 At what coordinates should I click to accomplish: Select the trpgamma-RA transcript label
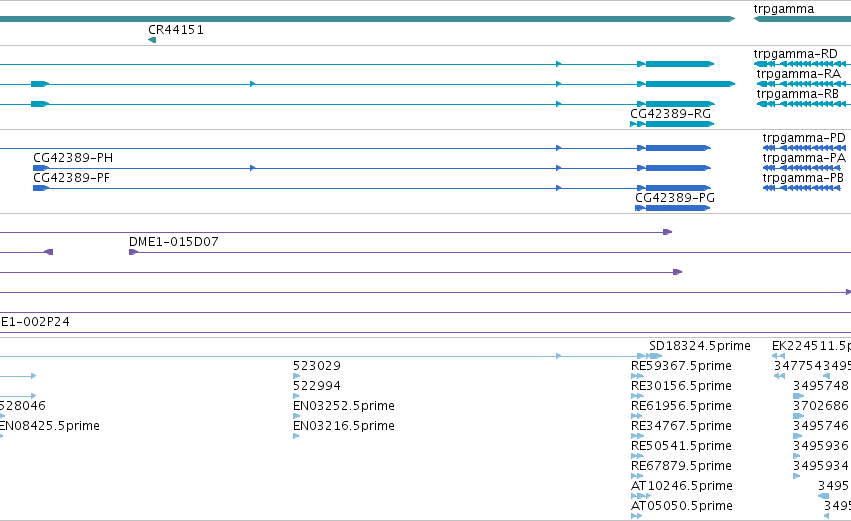point(798,74)
